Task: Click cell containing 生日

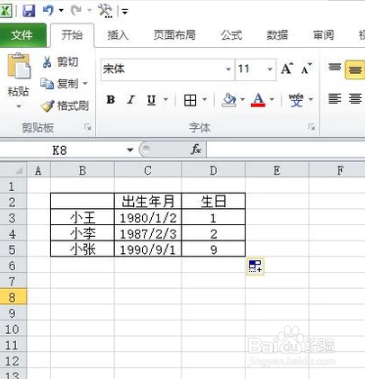Action: (214, 201)
